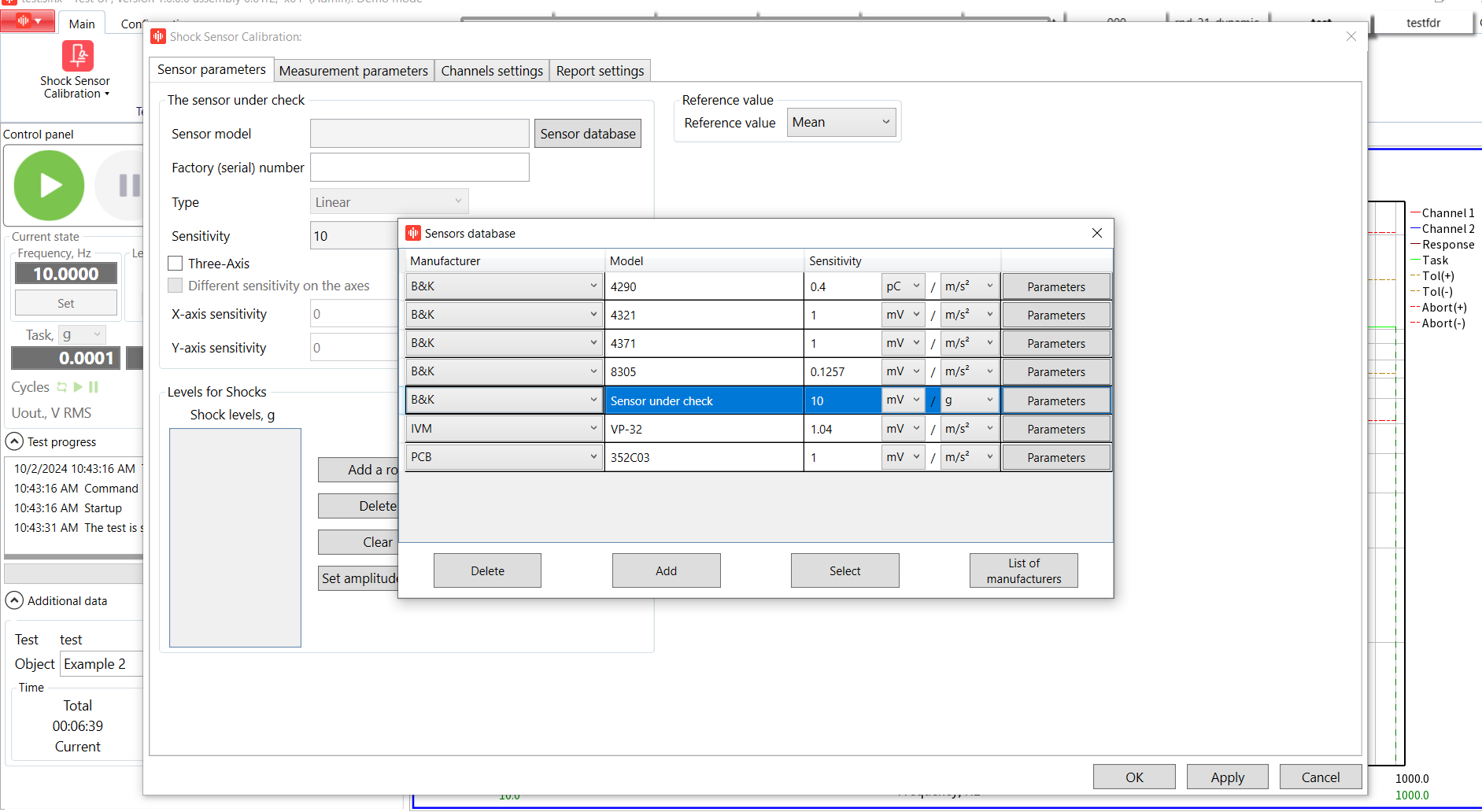1482x812 pixels.
Task: Open the Task unit g dropdown
Action: point(83,335)
